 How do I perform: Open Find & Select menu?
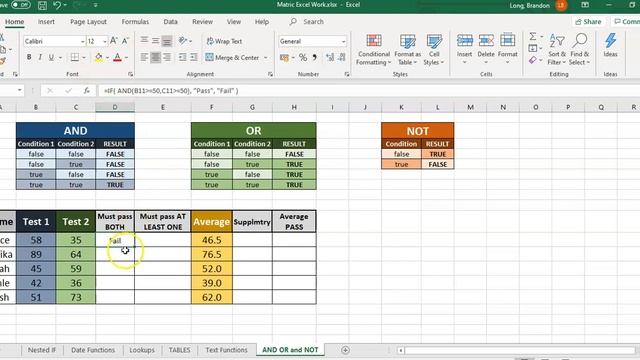(x=580, y=50)
